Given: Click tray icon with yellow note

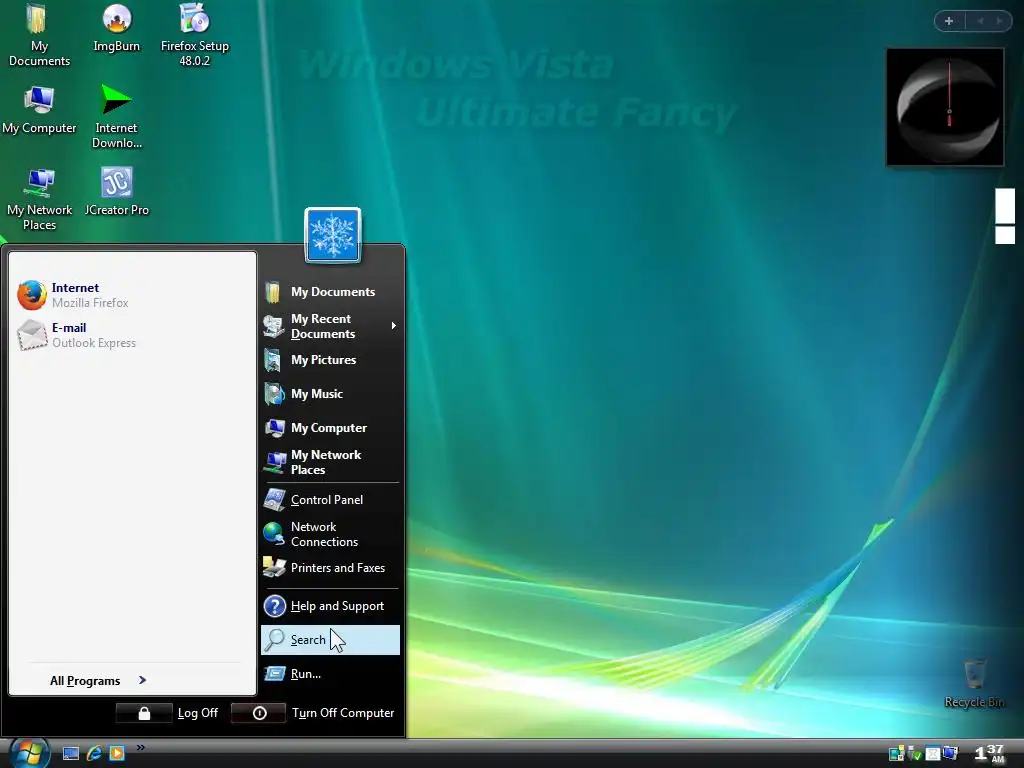Looking at the screenshot, I should [897, 754].
